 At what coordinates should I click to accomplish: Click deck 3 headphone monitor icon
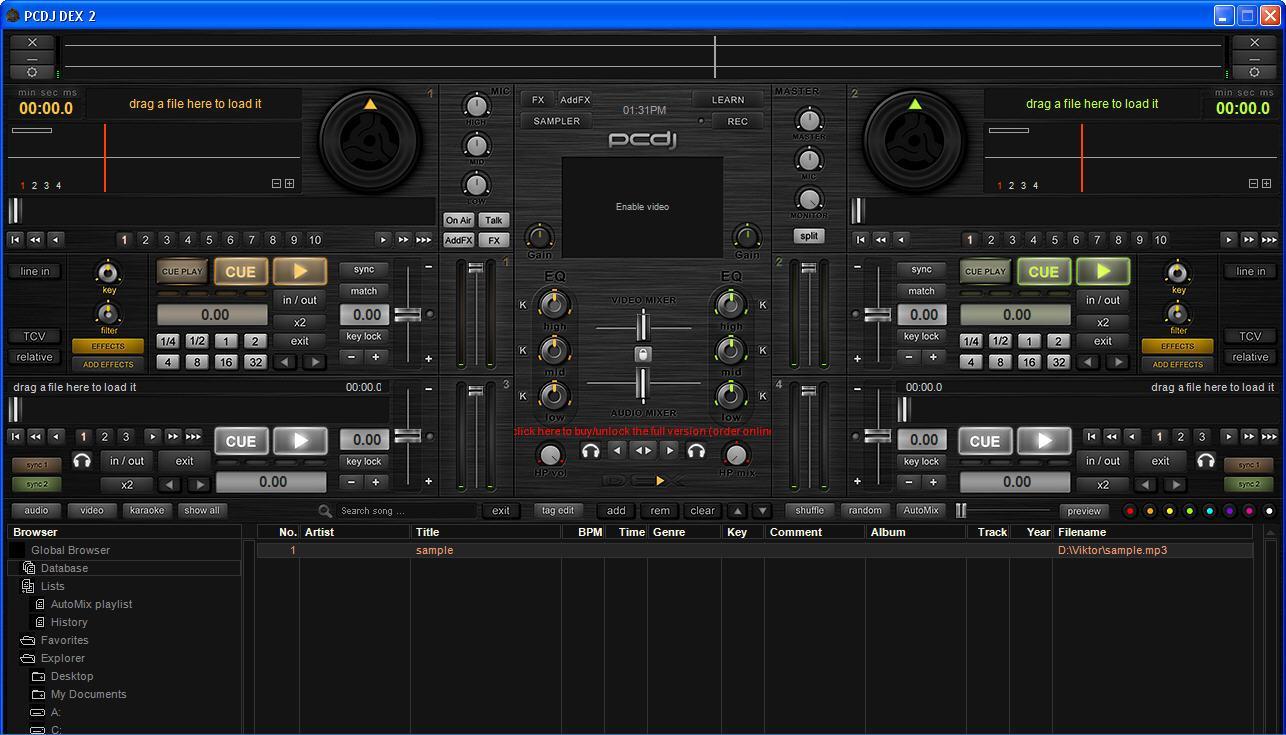coord(82,460)
